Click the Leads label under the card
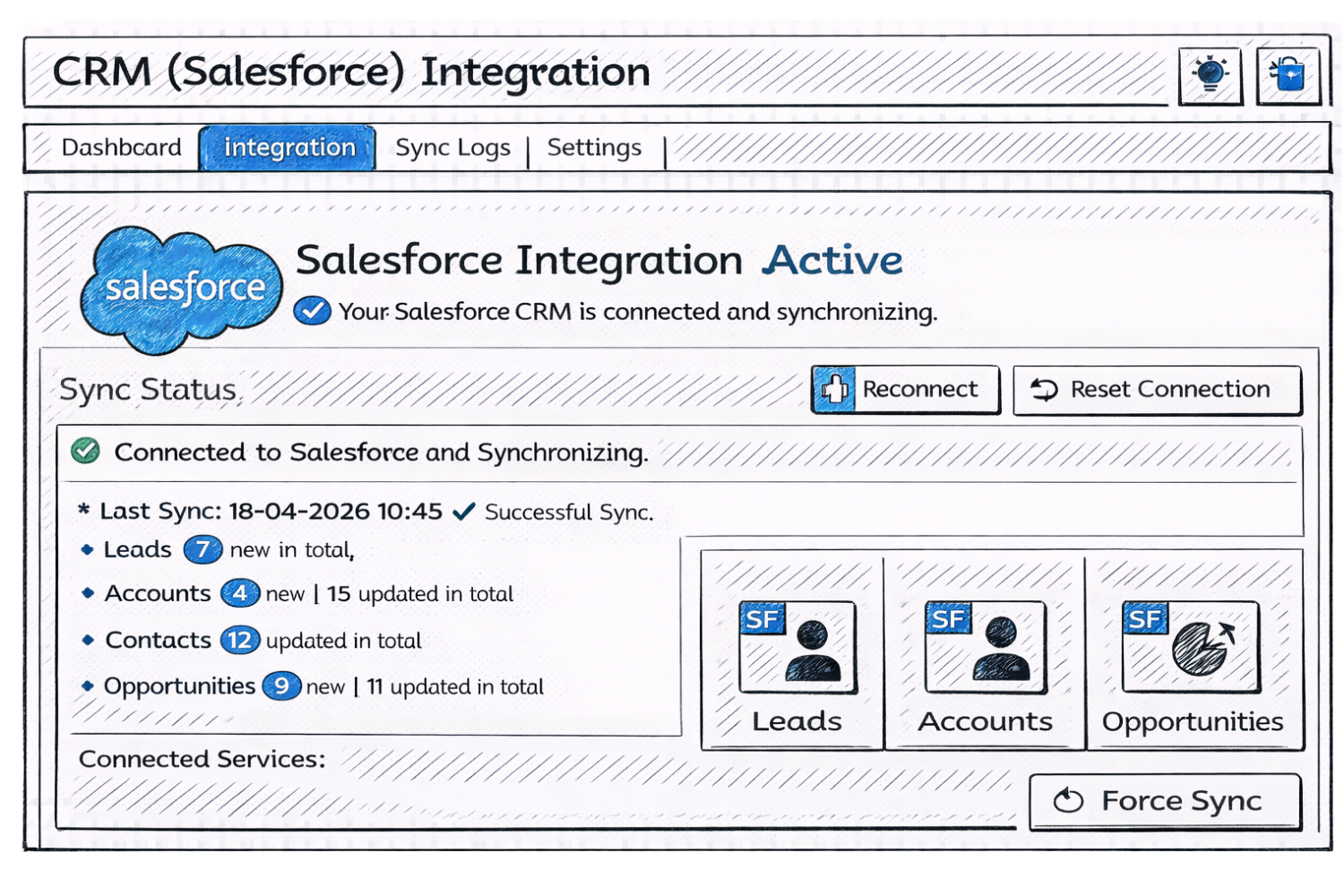1344x896 pixels. [797, 721]
